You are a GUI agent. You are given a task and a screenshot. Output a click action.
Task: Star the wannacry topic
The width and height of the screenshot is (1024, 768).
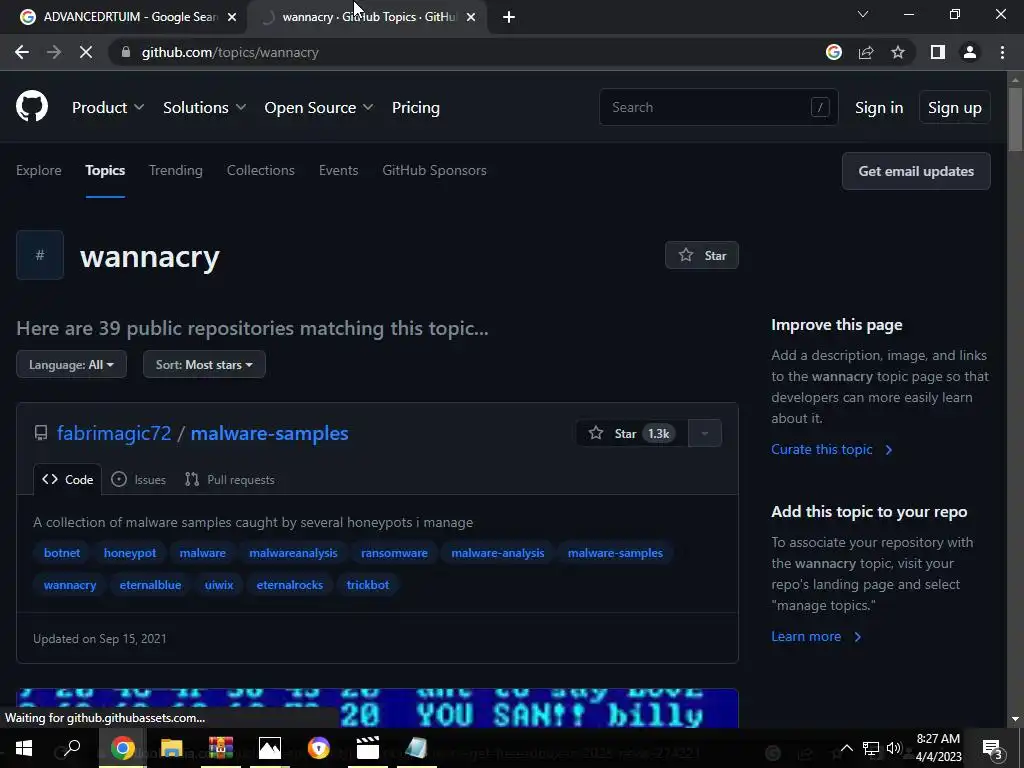[x=702, y=255]
